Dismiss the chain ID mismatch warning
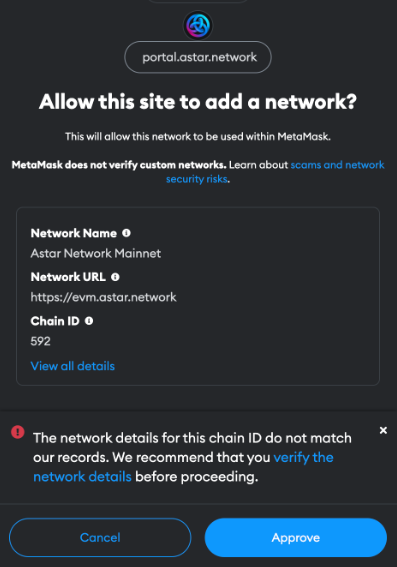Screen dimensions: 397x567 383,430
